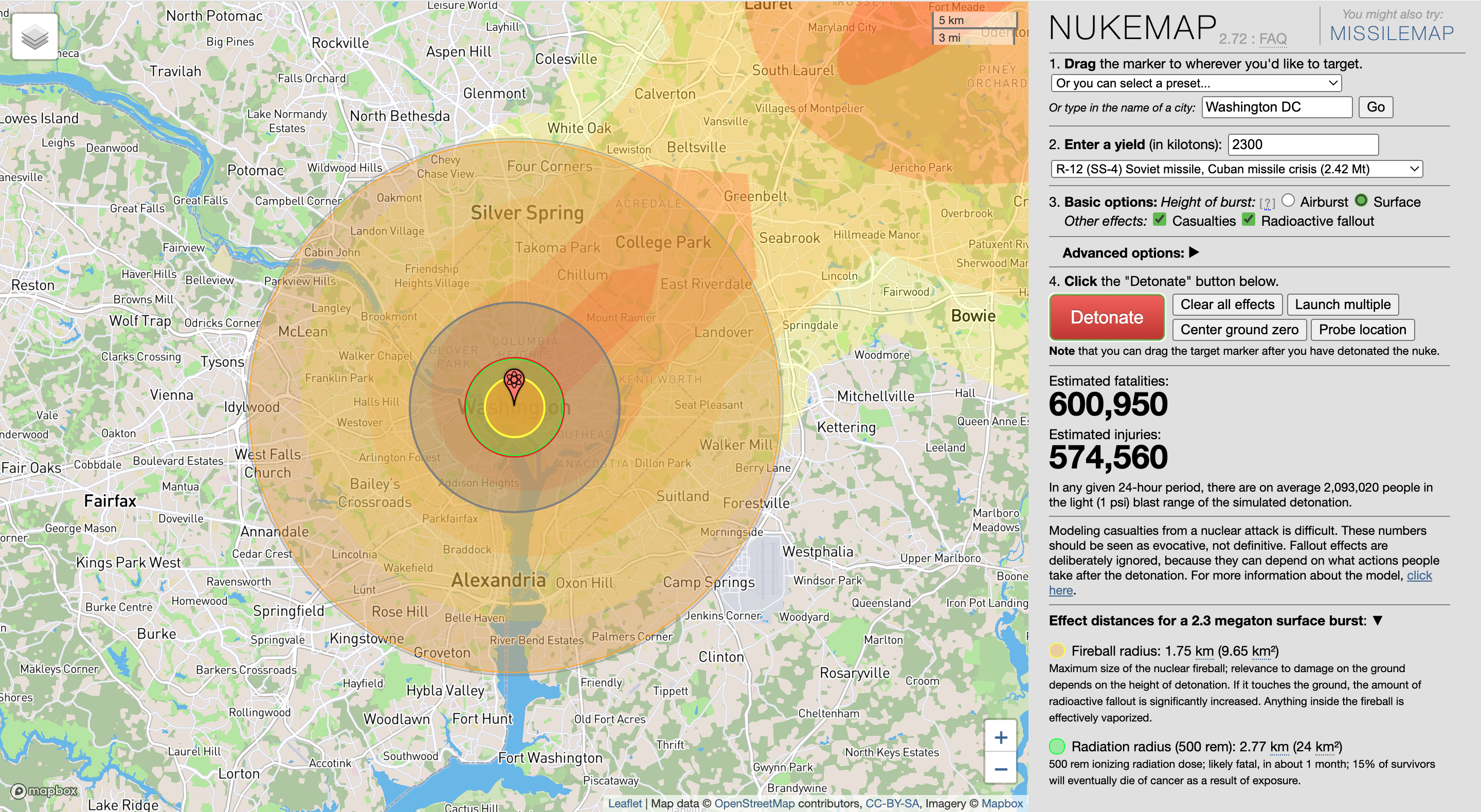Collapse the Effect distances section arrow
The width and height of the screenshot is (1481, 812).
[x=1377, y=620]
